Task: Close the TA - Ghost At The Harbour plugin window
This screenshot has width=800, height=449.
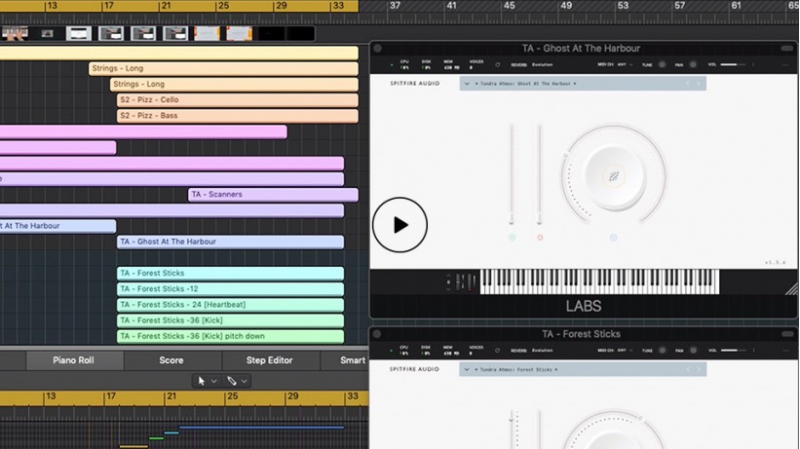Action: click(378, 48)
